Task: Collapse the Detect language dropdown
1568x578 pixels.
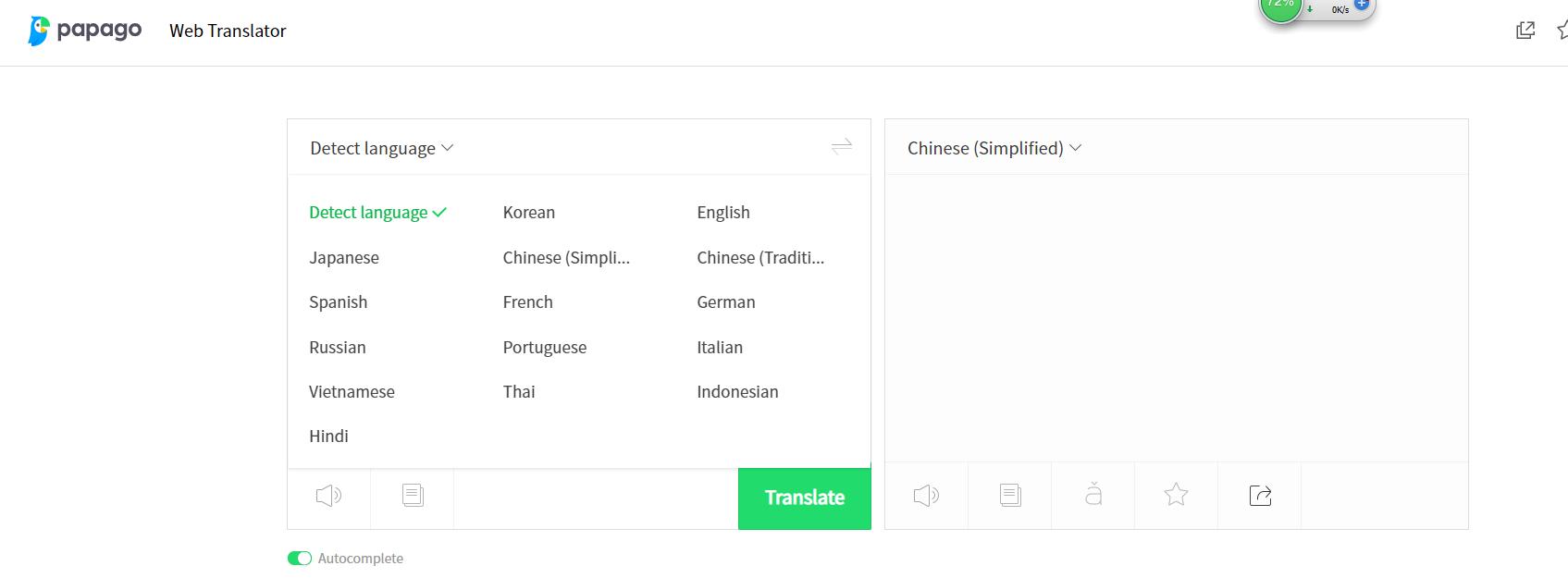Action: (x=381, y=148)
